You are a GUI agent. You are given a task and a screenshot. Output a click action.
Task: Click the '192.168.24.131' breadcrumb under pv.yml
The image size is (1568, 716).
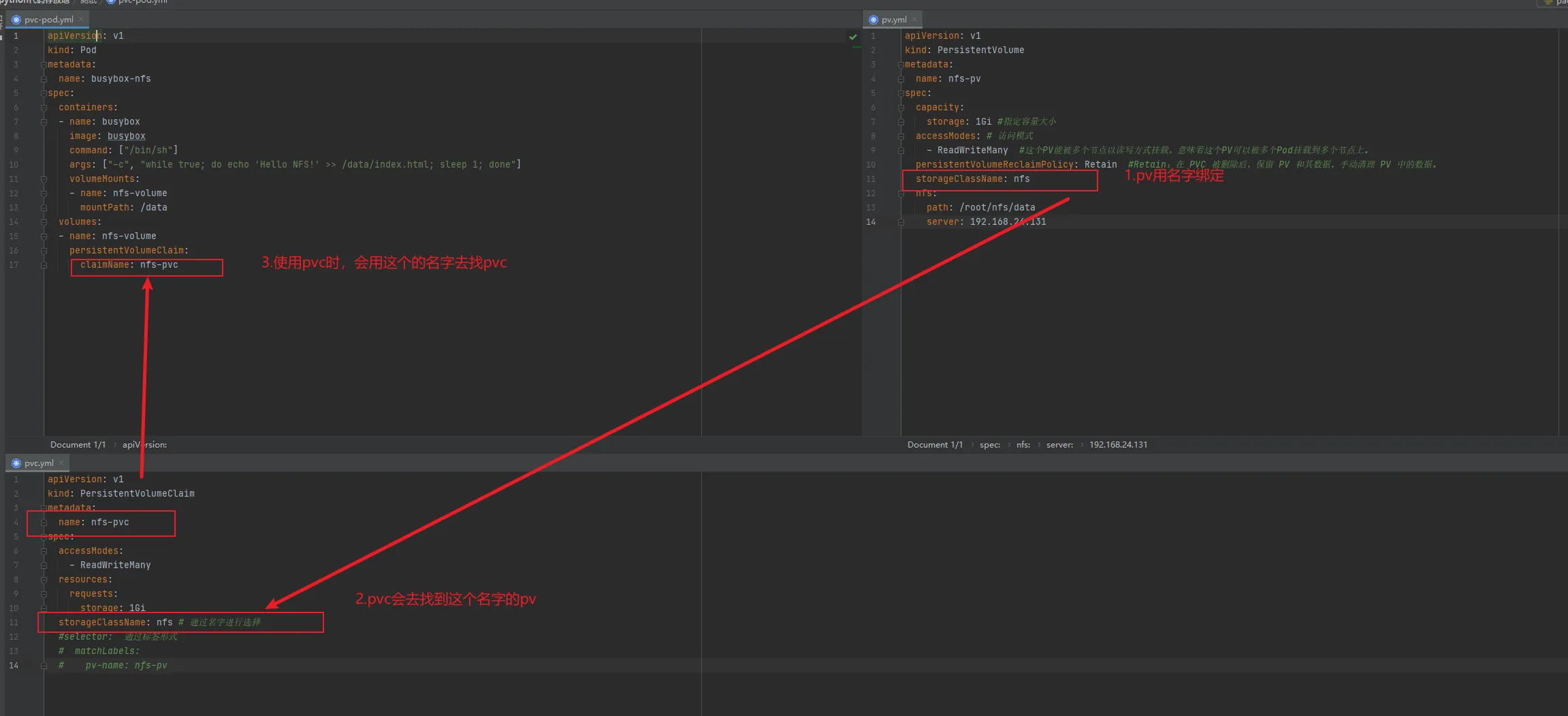click(x=1118, y=445)
